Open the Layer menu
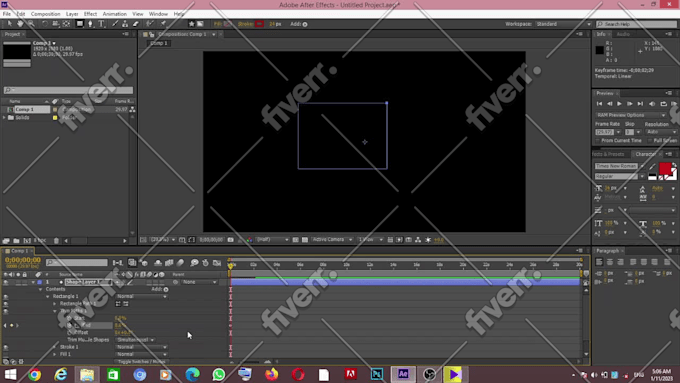 click(72, 14)
